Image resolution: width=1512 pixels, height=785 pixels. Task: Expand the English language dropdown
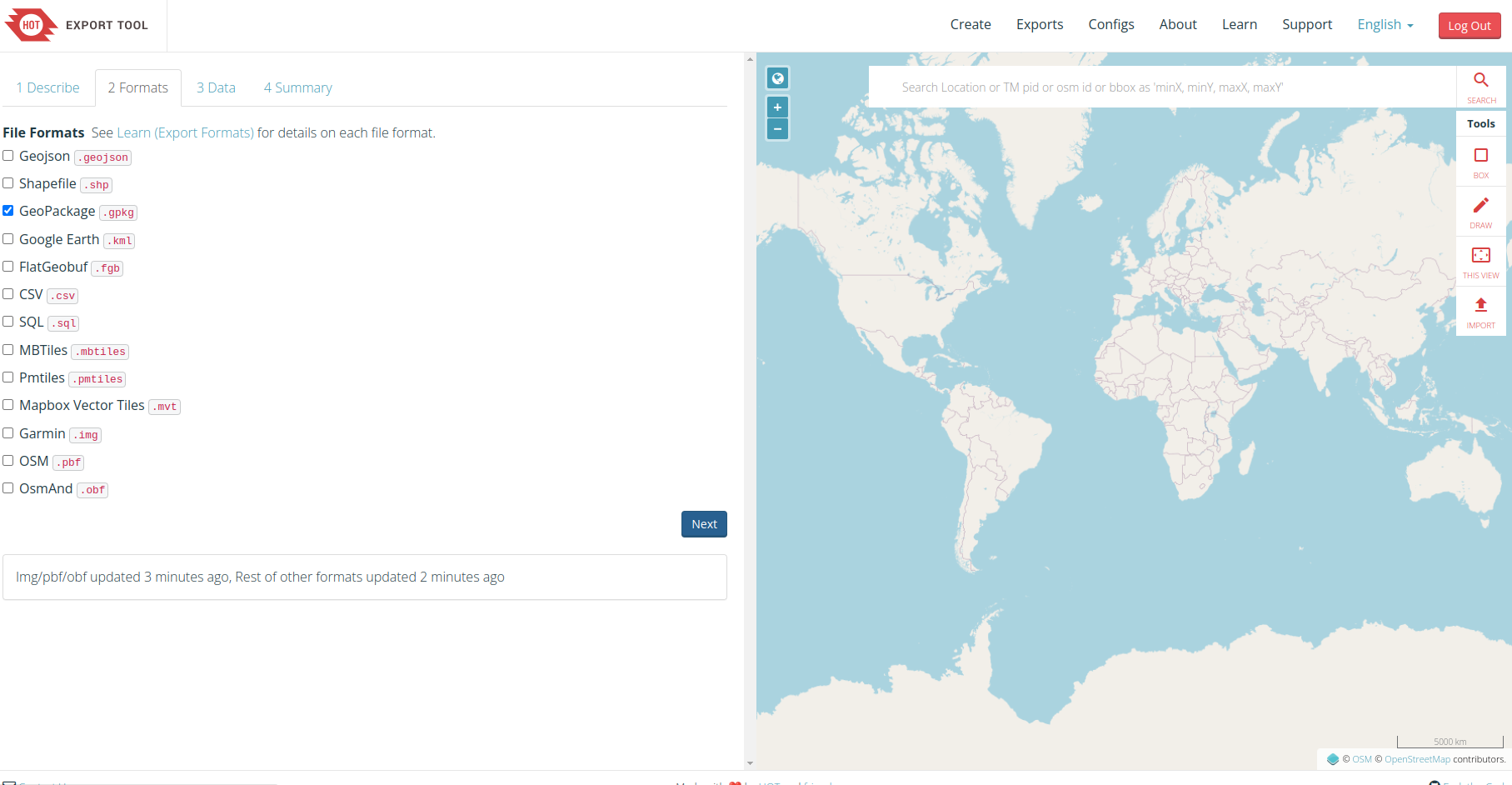click(x=1385, y=25)
